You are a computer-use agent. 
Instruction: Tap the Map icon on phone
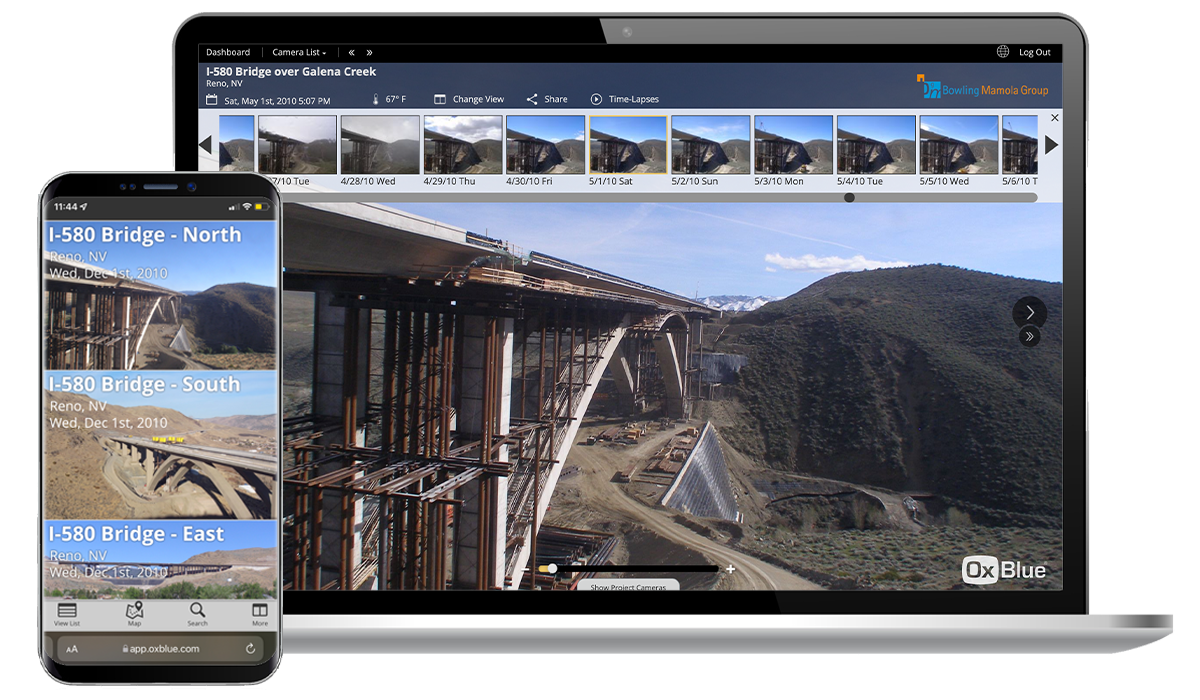[134, 611]
